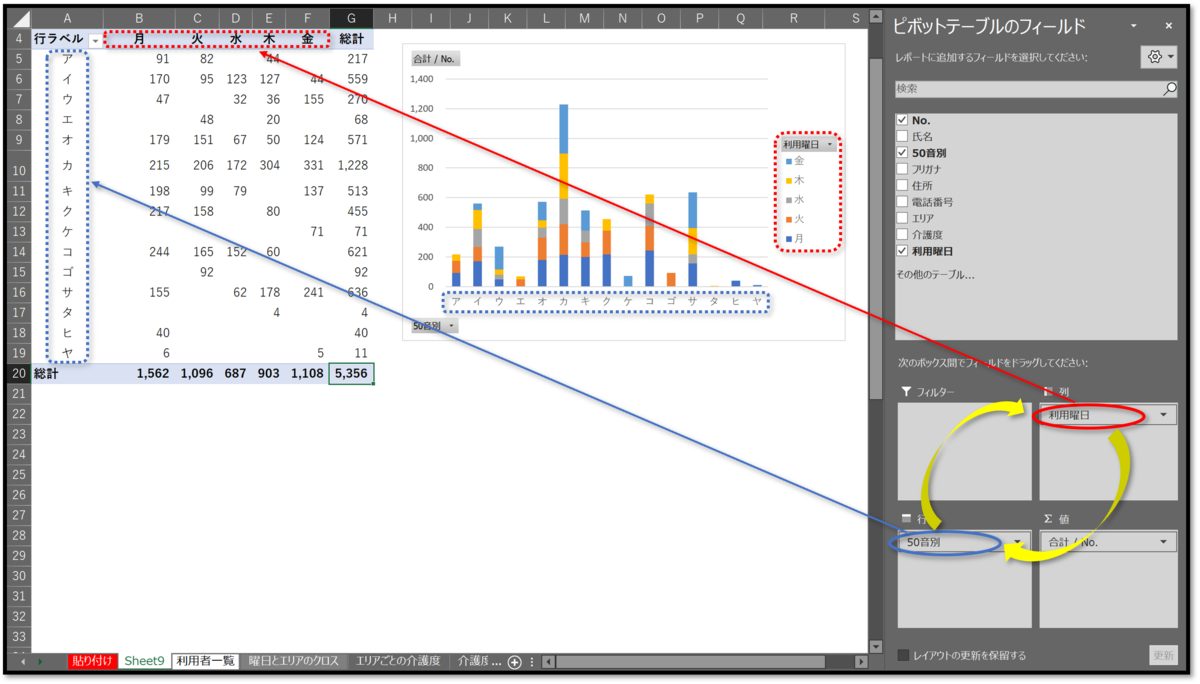Image resolution: width=1200 pixels, height=684 pixels.
Task: Select column G header
Action: pos(350,19)
